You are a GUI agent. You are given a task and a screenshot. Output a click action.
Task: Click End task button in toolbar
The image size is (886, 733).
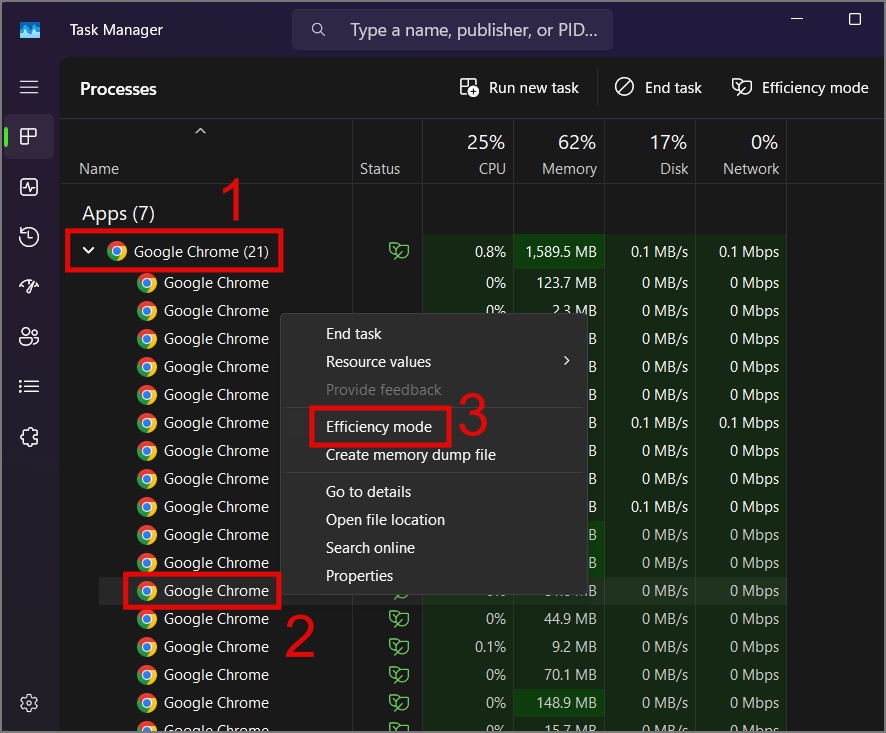coord(658,88)
